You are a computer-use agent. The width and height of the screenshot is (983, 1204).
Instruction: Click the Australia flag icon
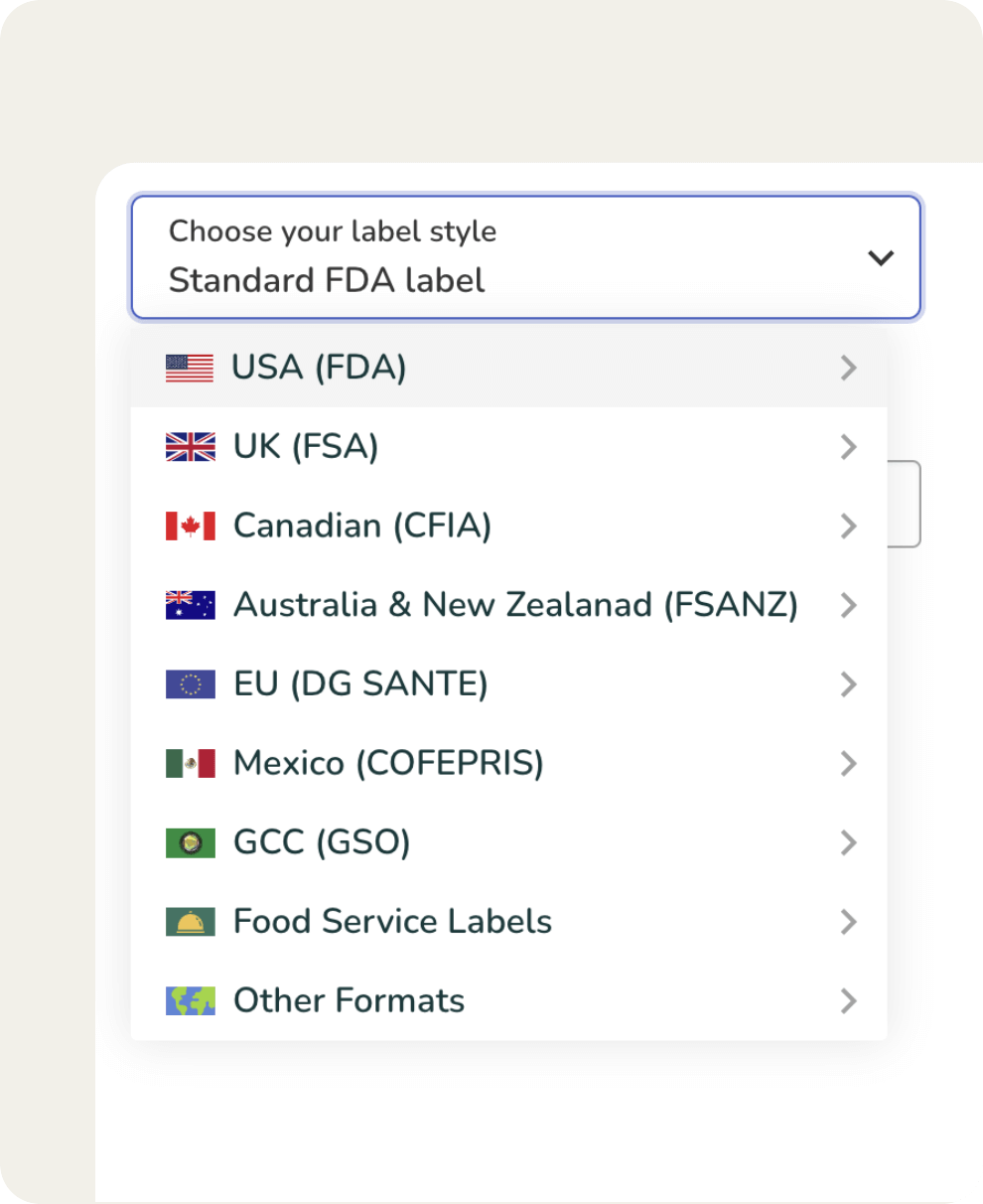click(x=191, y=605)
